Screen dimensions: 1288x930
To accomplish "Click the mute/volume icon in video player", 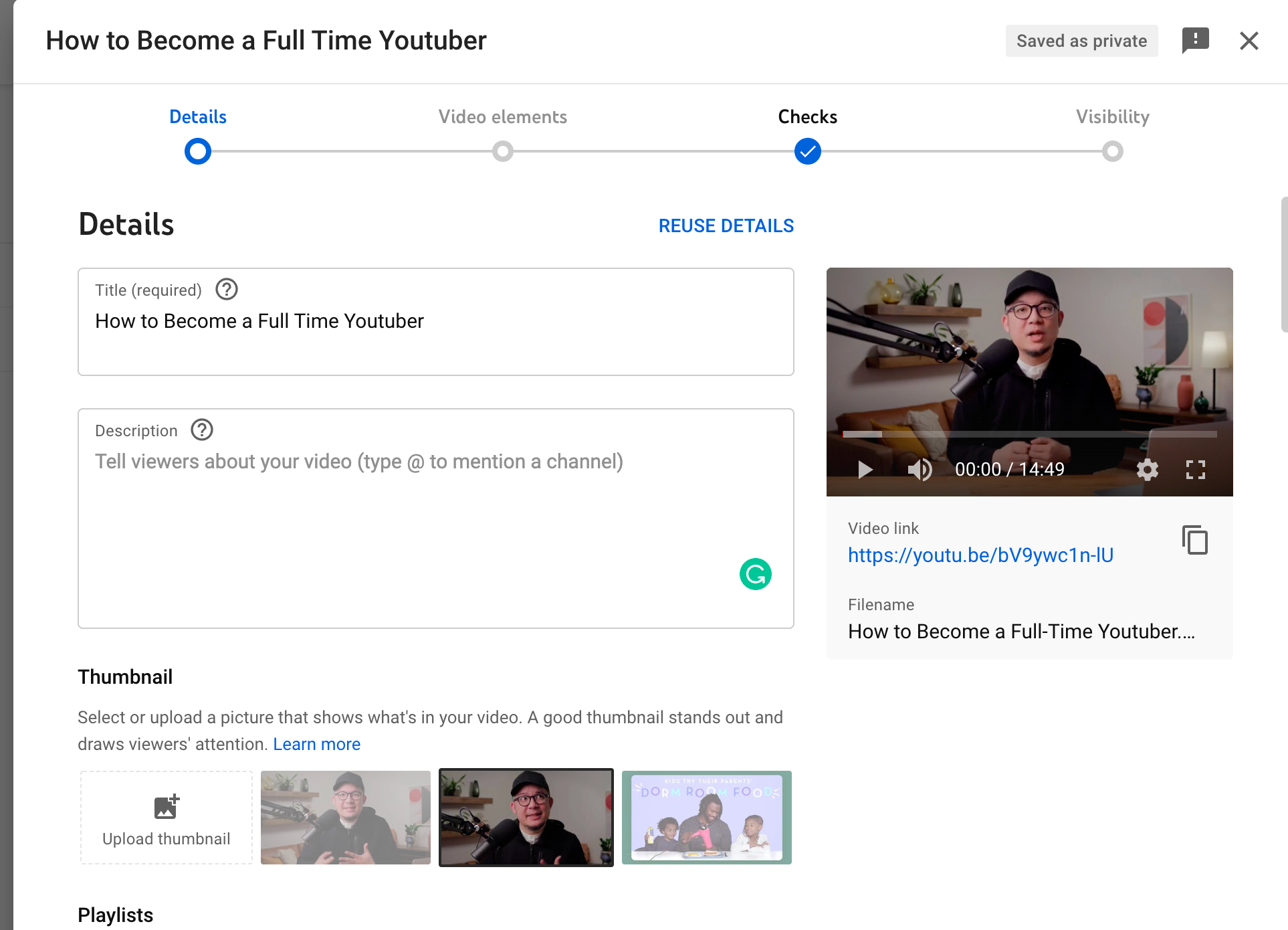I will (918, 470).
